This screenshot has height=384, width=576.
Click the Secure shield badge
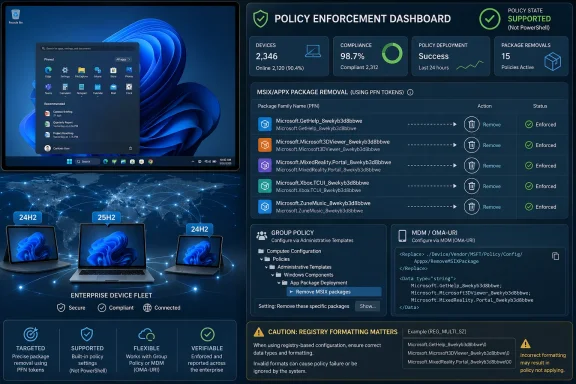(x=71, y=308)
